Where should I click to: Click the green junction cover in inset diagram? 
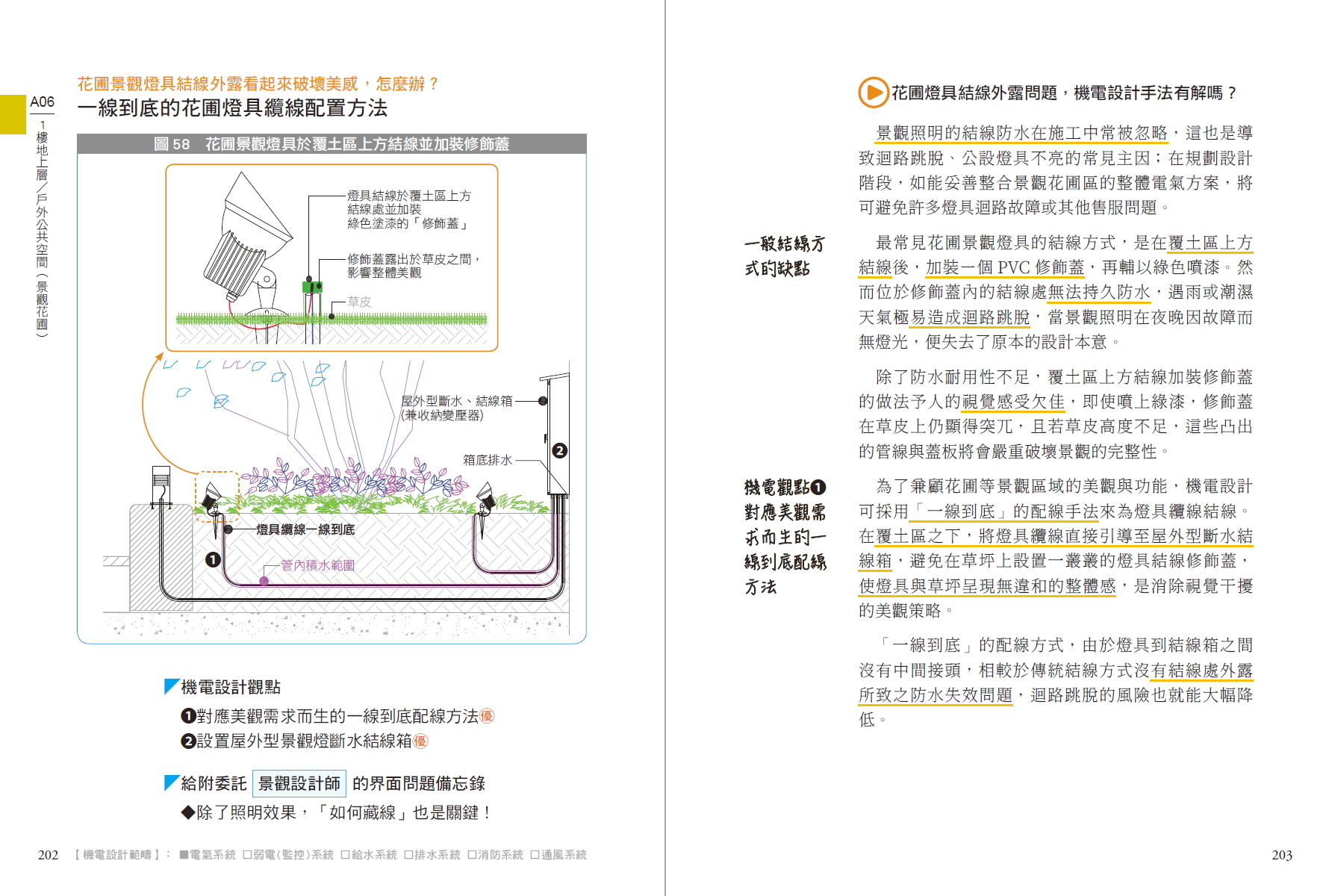point(312,287)
